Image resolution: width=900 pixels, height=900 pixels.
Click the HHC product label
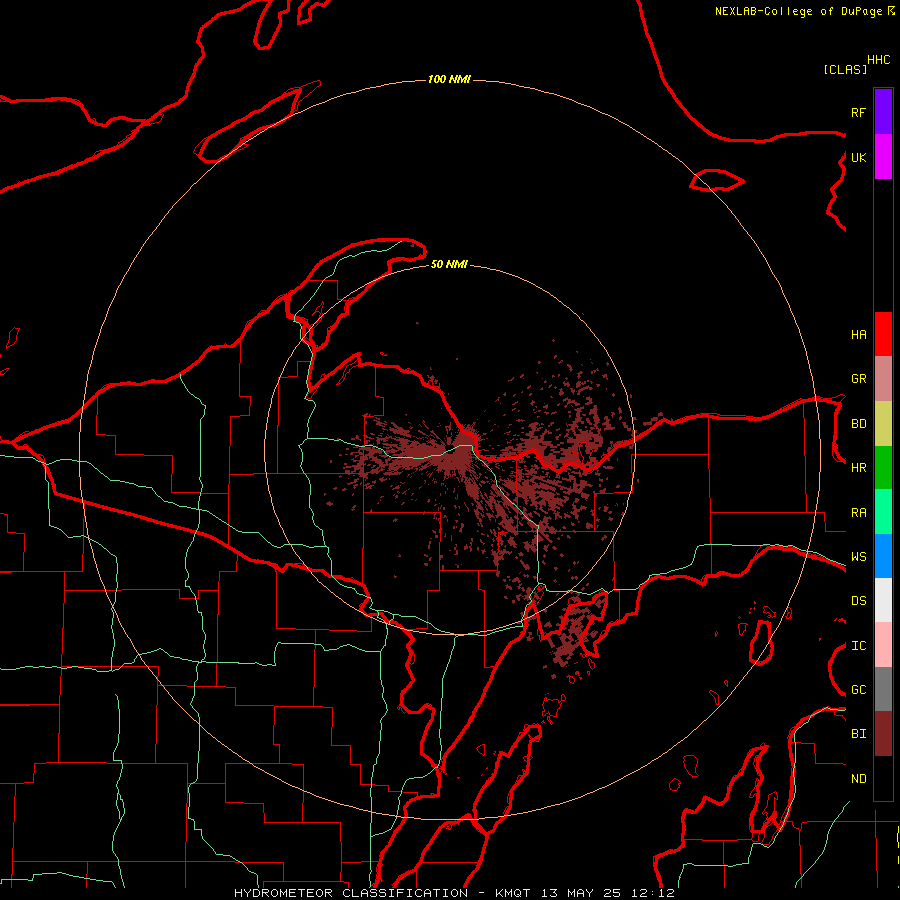[x=878, y=60]
